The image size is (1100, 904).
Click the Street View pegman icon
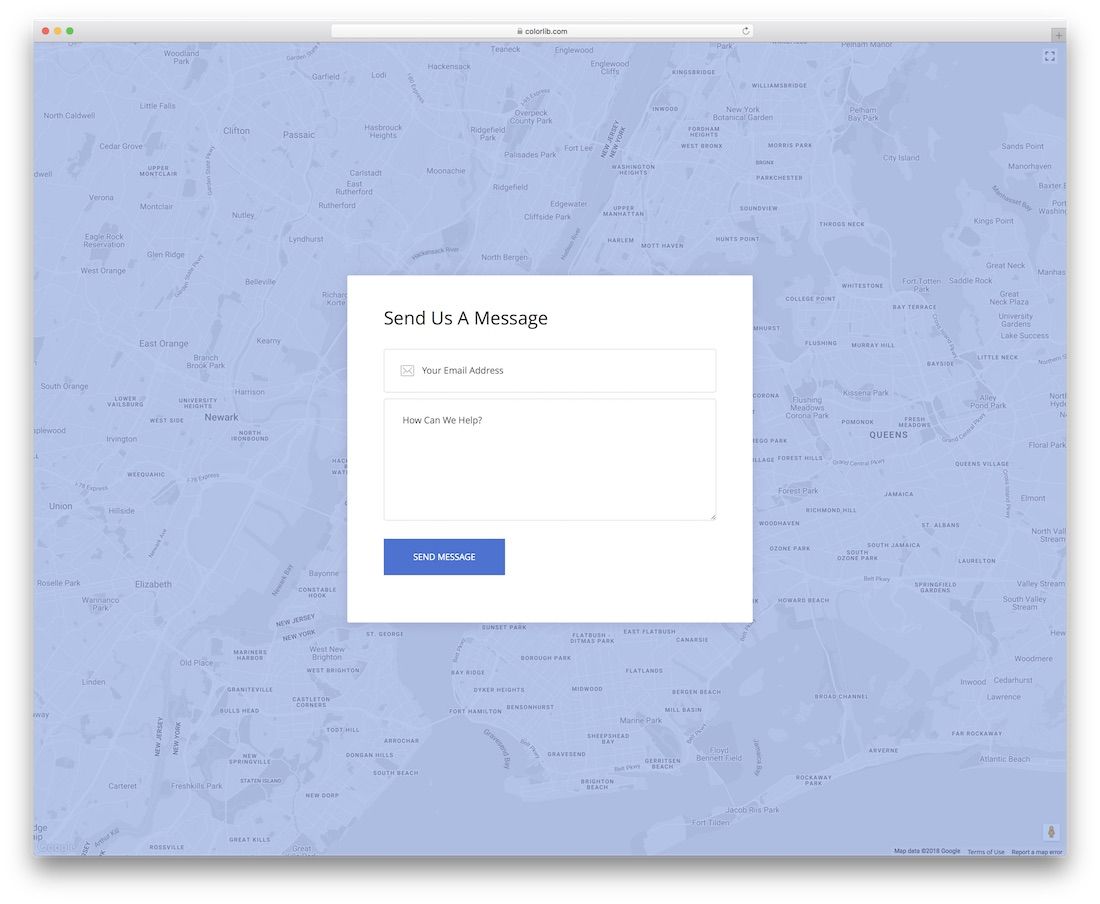(1051, 832)
